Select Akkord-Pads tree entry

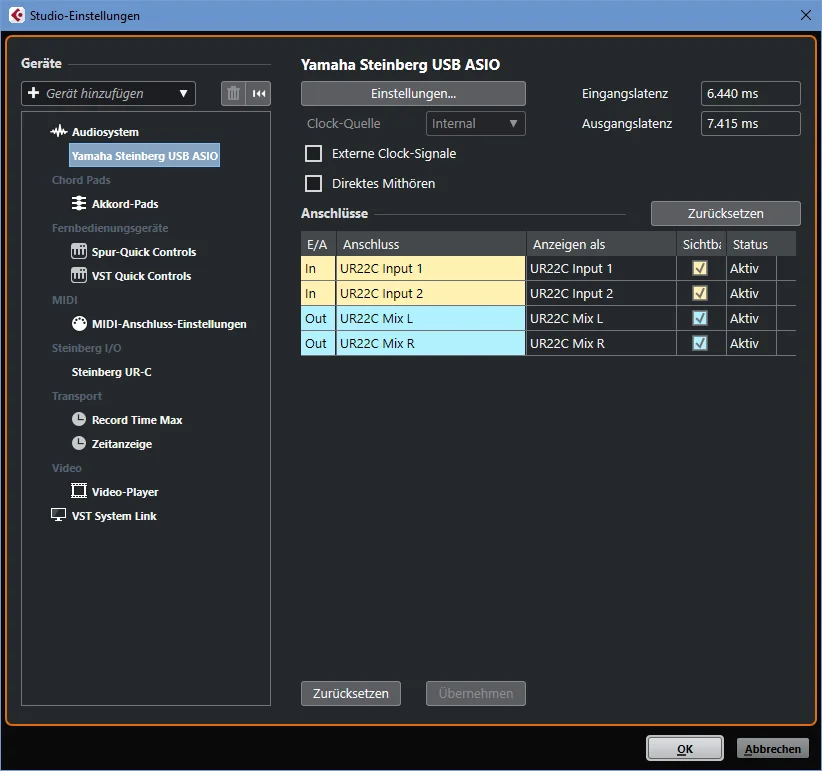pyautogui.click(x=125, y=204)
